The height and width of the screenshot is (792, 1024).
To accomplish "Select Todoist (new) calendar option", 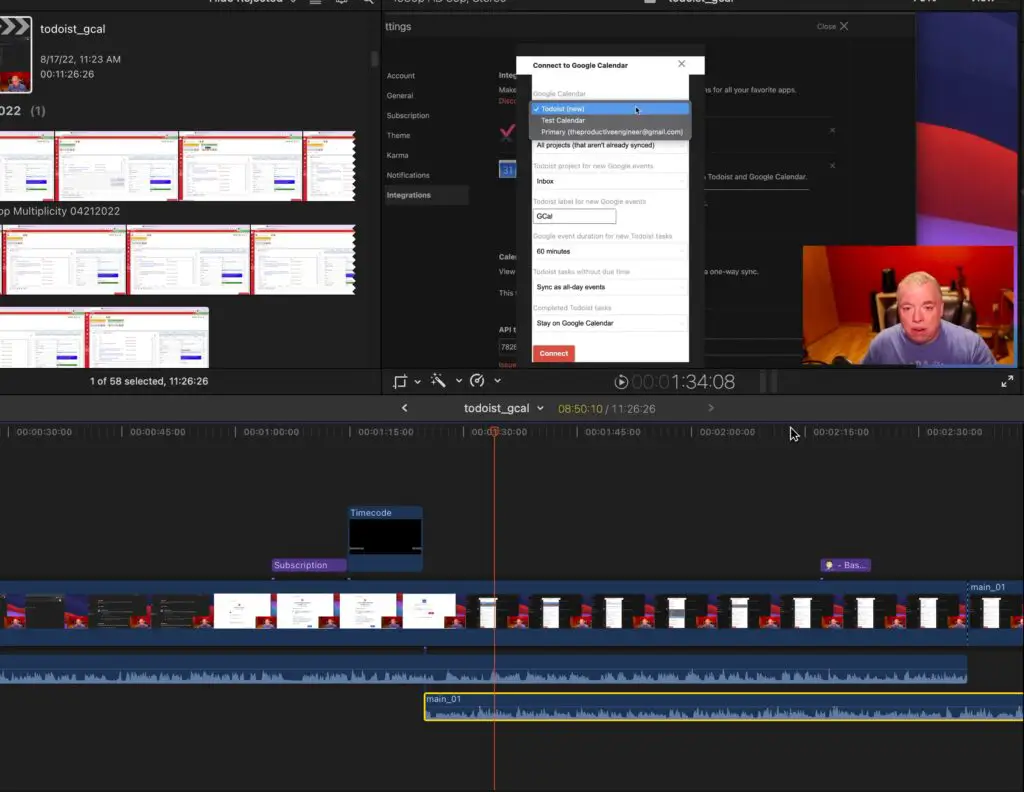I will coord(610,109).
